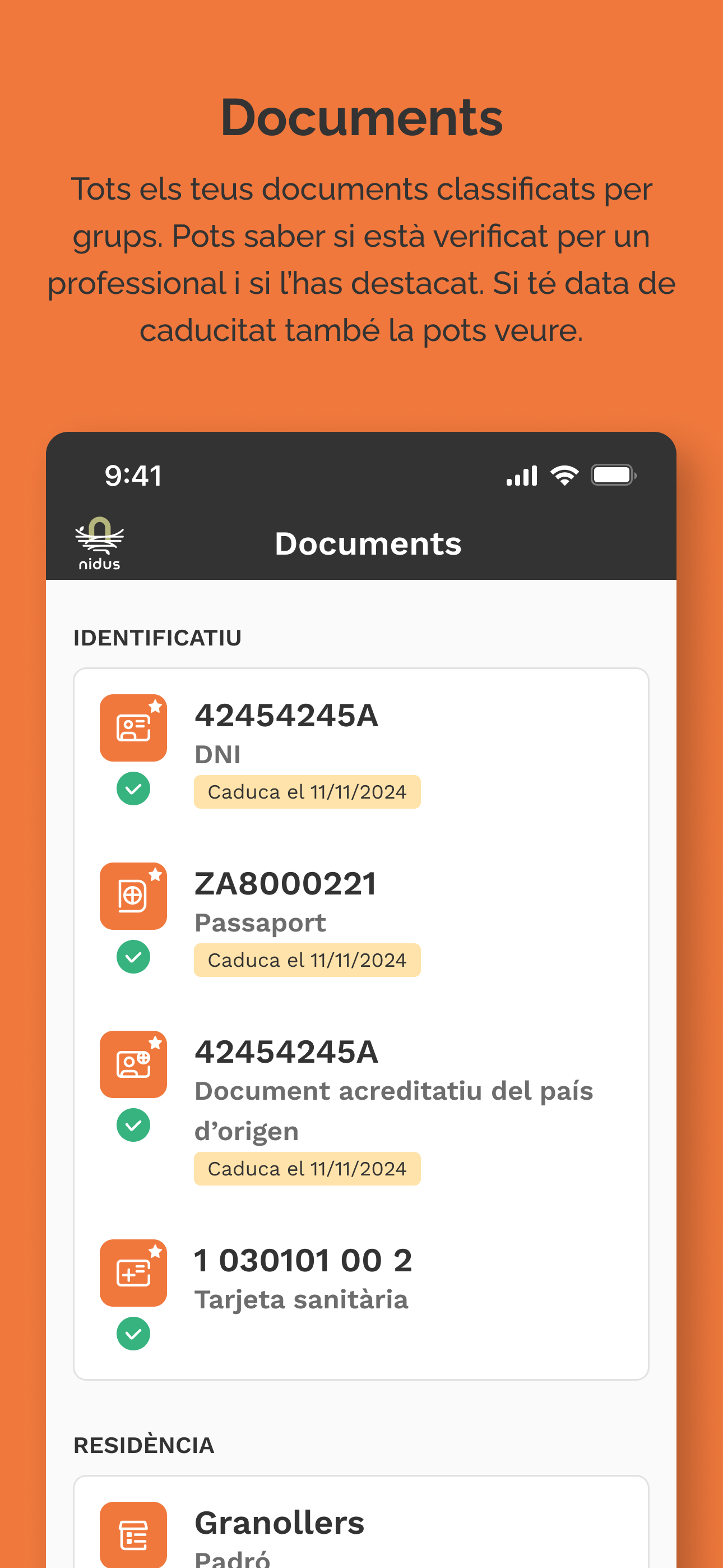Tap the large Documents heading on the orange banner
This screenshot has height=1568, width=723.
[x=361, y=117]
